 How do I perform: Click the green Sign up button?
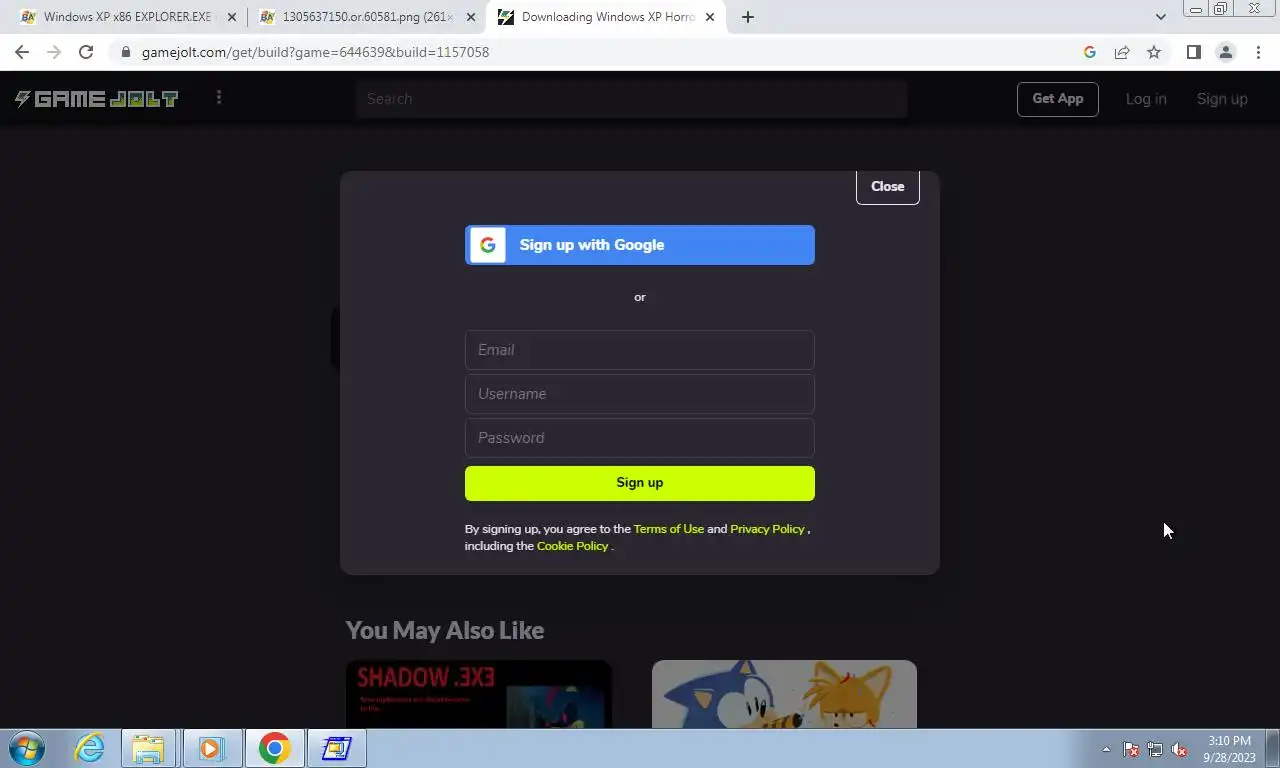pyautogui.click(x=640, y=483)
